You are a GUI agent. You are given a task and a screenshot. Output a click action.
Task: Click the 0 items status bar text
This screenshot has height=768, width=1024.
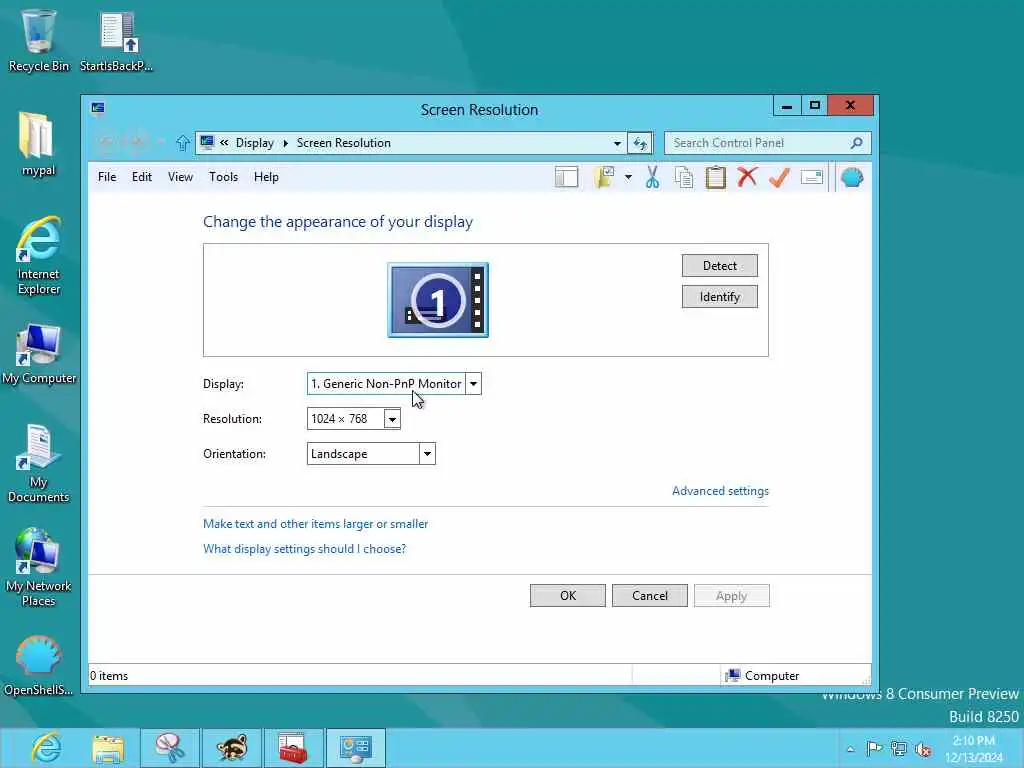(x=109, y=676)
